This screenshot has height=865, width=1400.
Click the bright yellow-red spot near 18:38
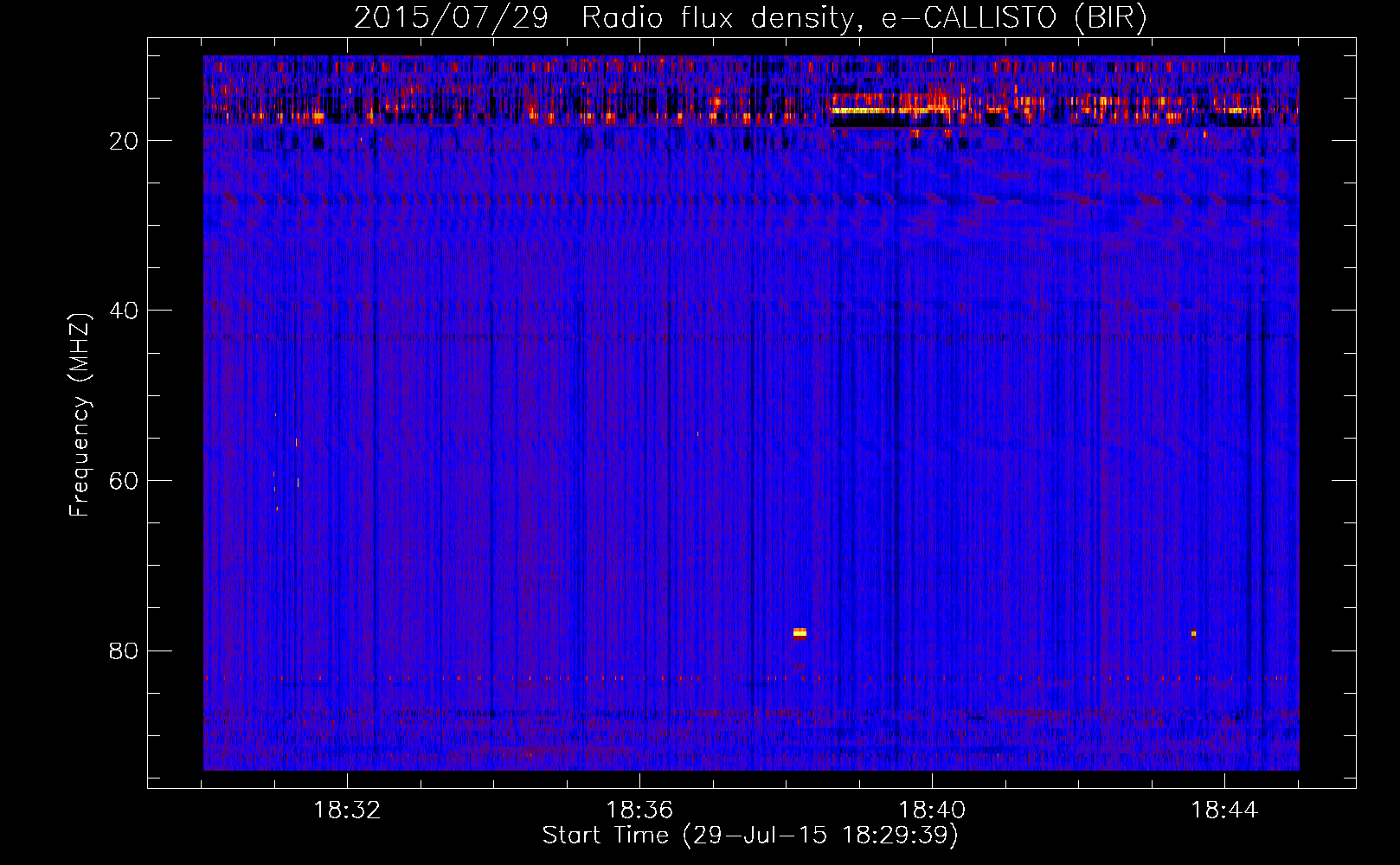800,633
